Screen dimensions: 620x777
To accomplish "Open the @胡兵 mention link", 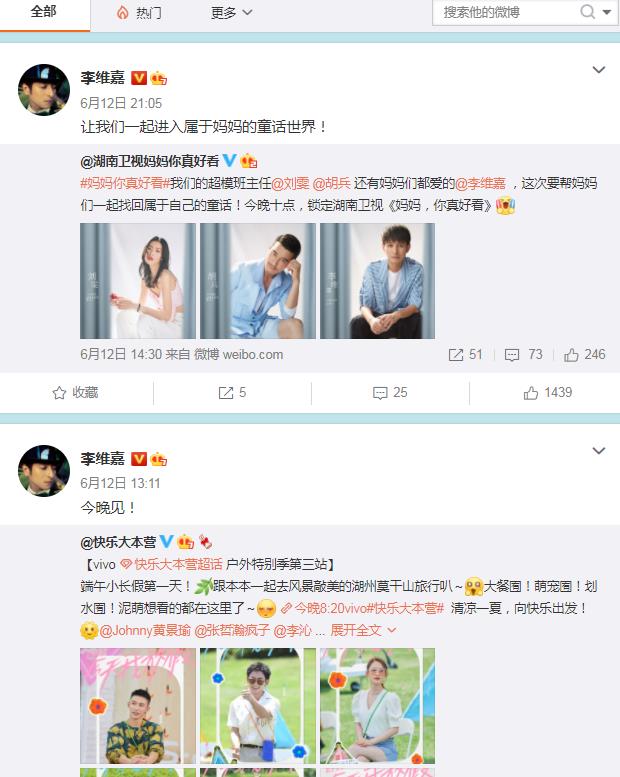I will tap(332, 183).
